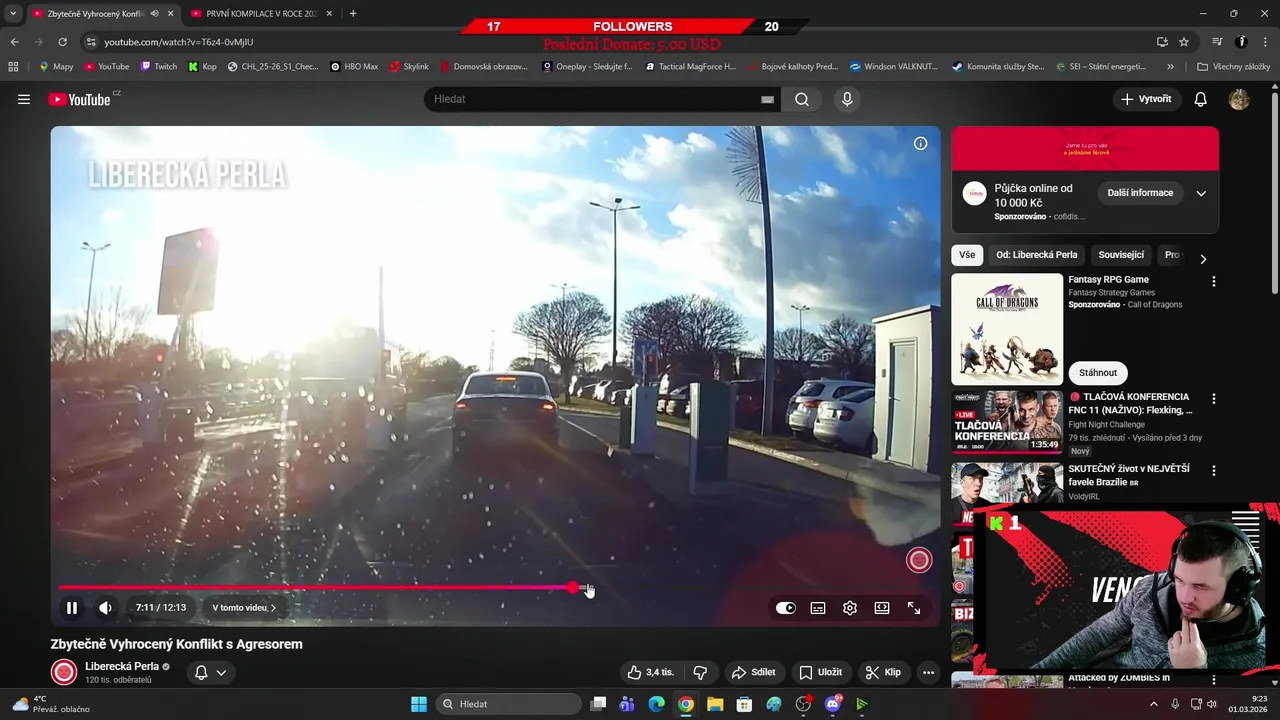The image size is (1280, 720).
Task: Toggle subtitles in the player
Action: 818,607
